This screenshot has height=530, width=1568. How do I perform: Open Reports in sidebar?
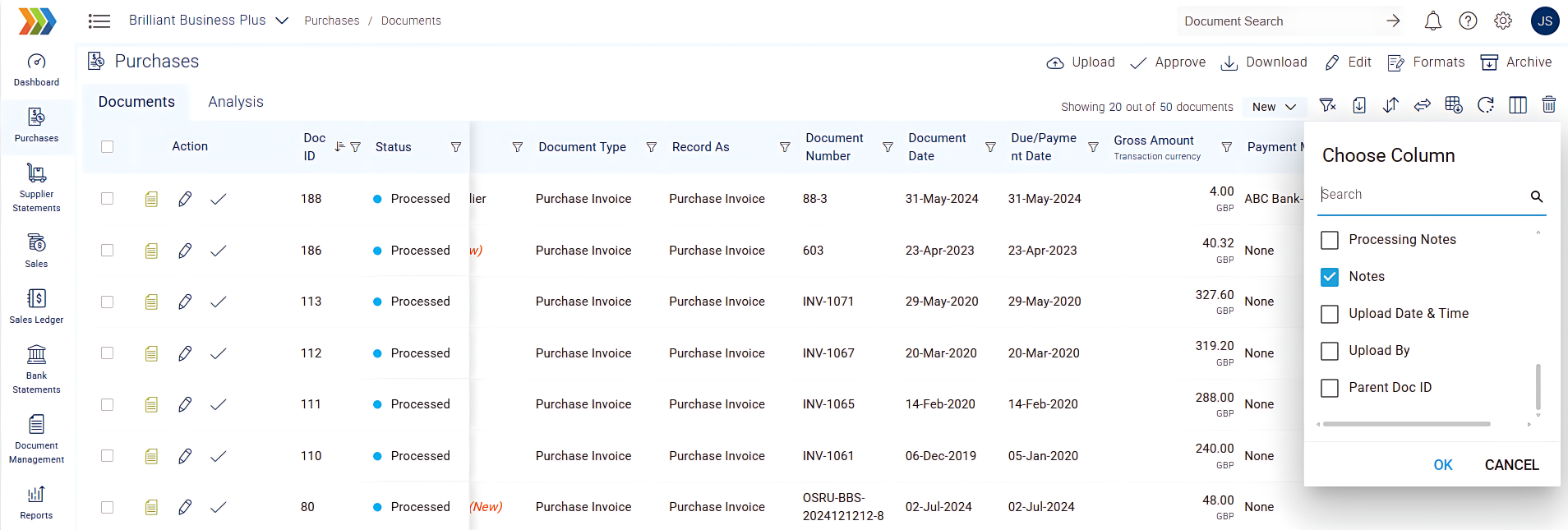point(36,502)
